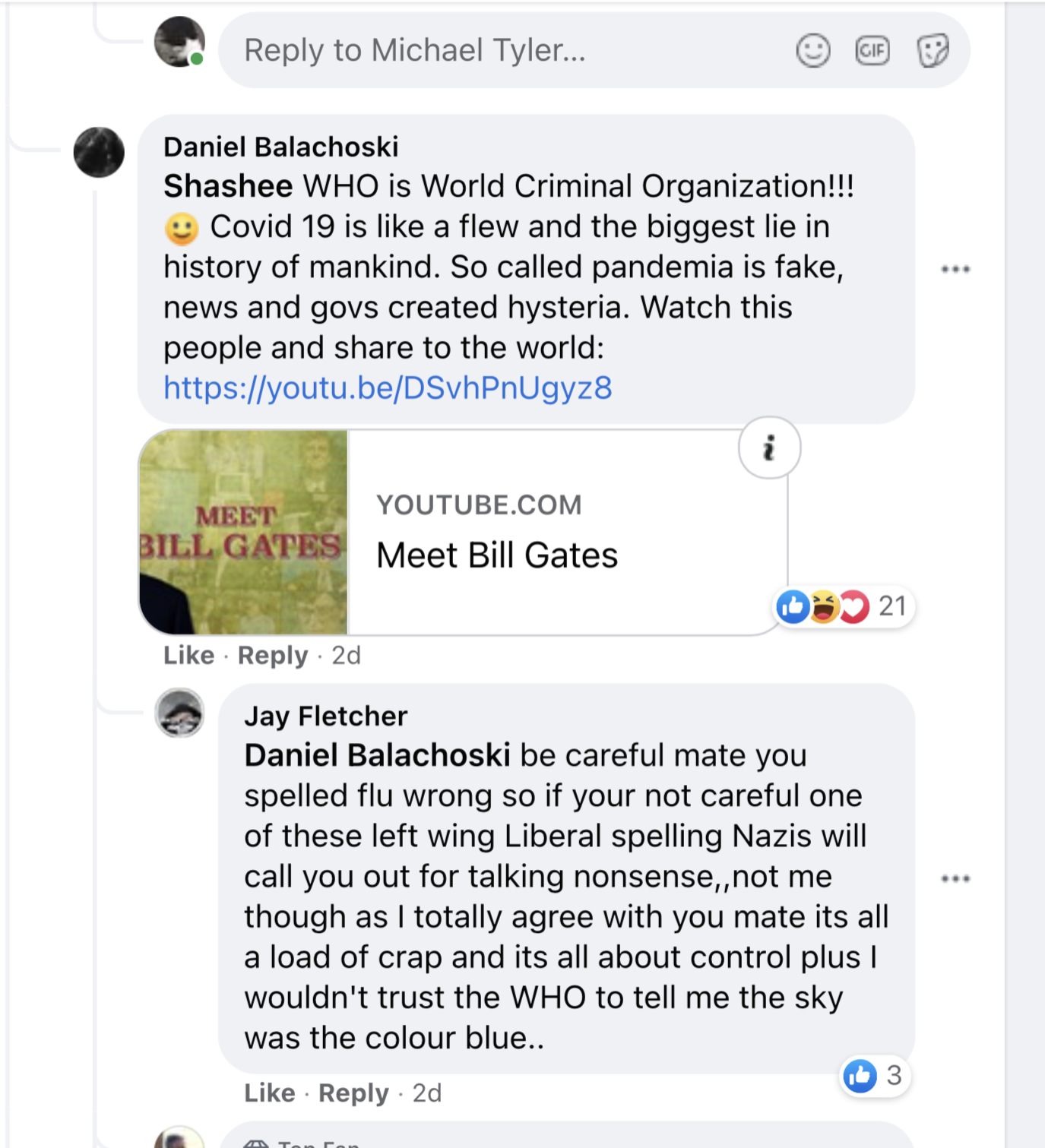This screenshot has width=1045, height=1148.
Task: Click the Daniel Balachoski author name
Action: 280,147
